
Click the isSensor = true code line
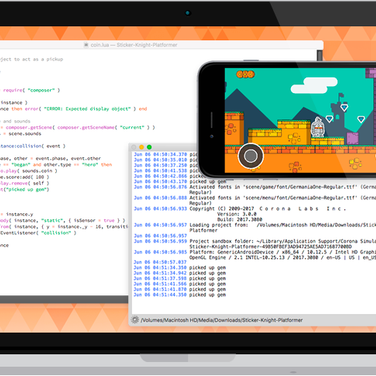[63, 220]
